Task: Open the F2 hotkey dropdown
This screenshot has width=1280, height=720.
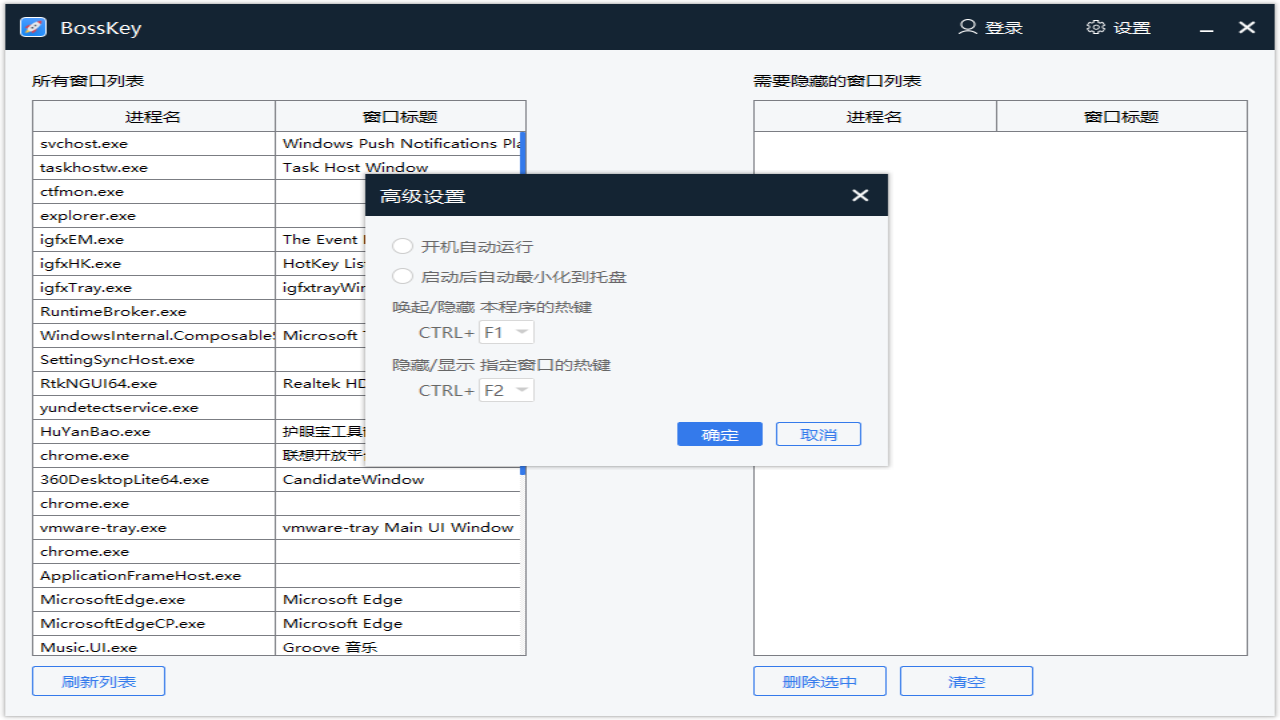Action: click(506, 390)
